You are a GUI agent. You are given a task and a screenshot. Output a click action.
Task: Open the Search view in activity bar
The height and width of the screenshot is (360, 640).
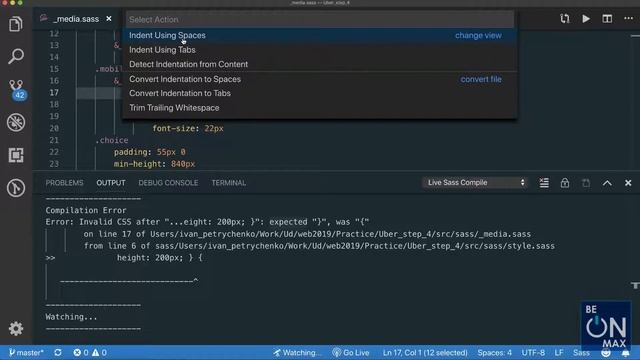[16, 56]
